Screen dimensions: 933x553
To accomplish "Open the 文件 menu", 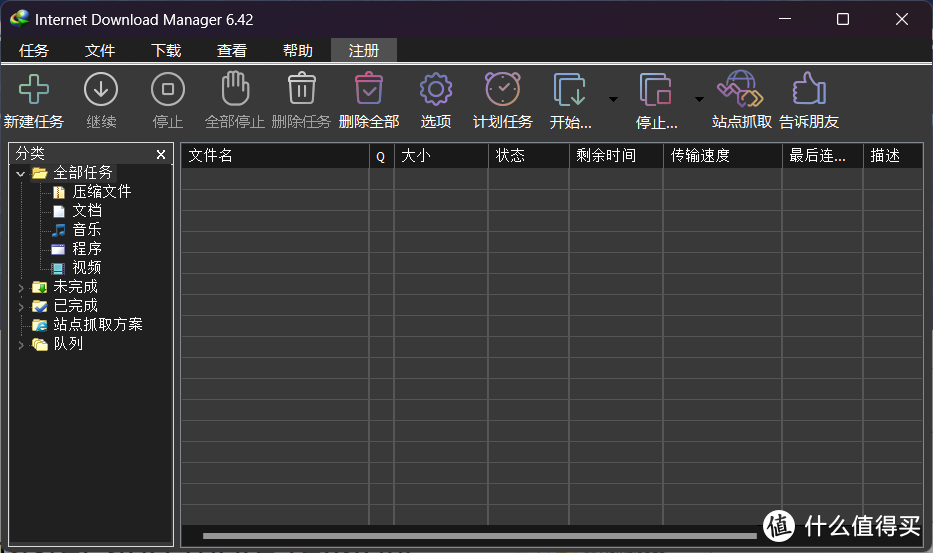I will click(100, 51).
